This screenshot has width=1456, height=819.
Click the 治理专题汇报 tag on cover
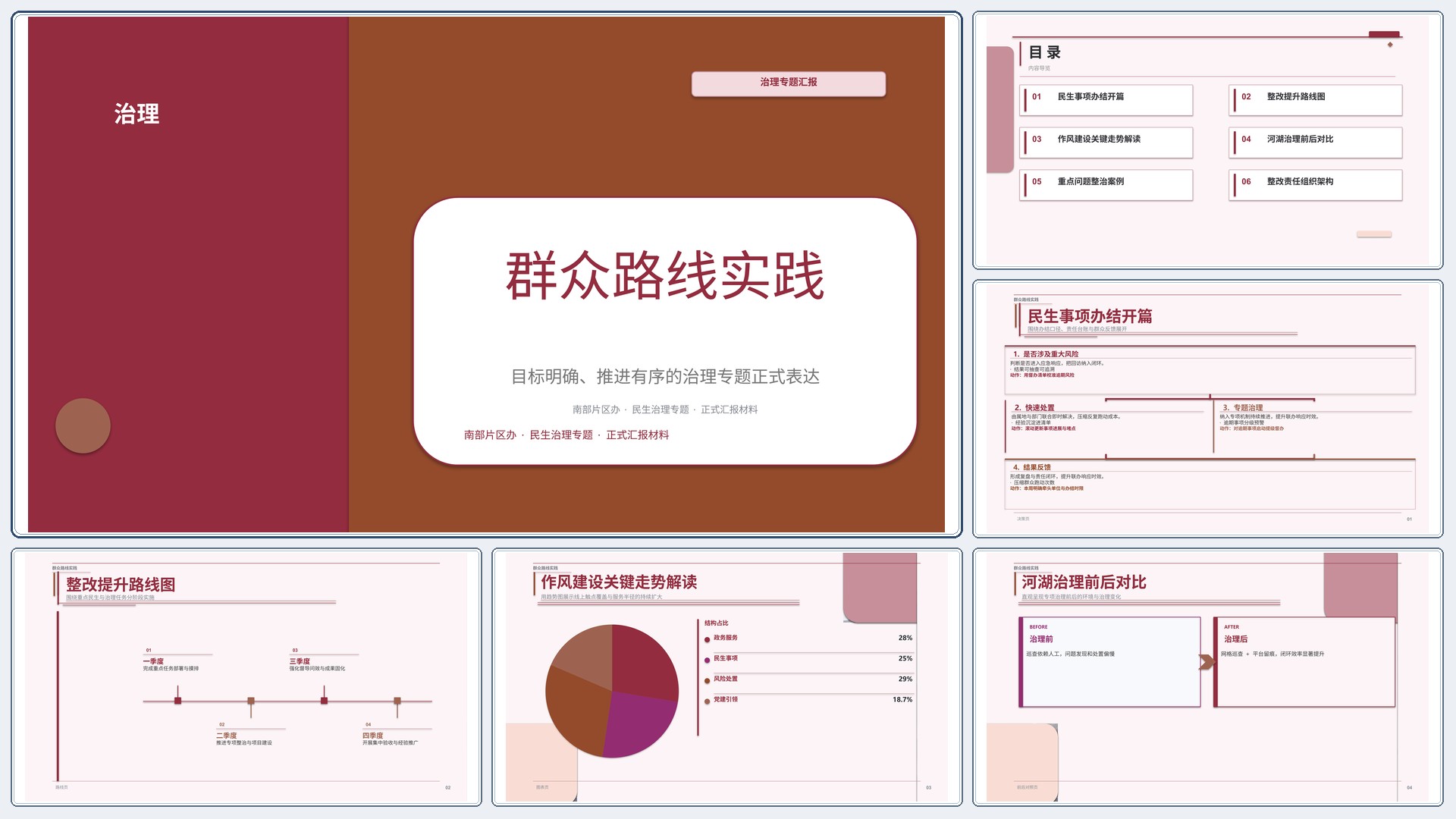(789, 83)
